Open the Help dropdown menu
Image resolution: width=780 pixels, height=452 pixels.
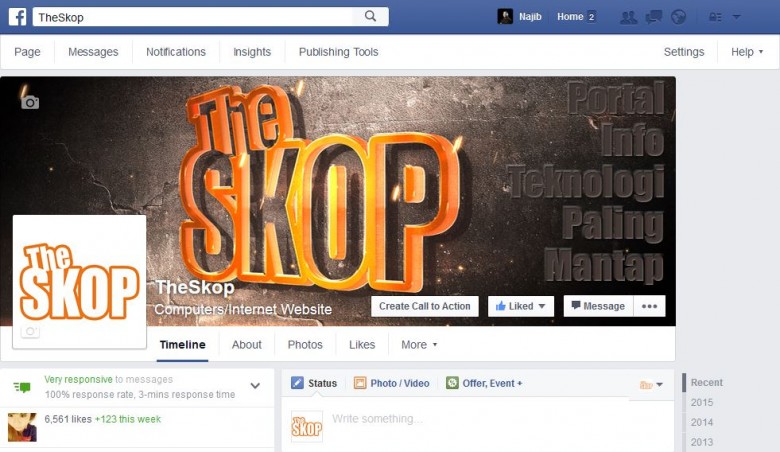(747, 52)
